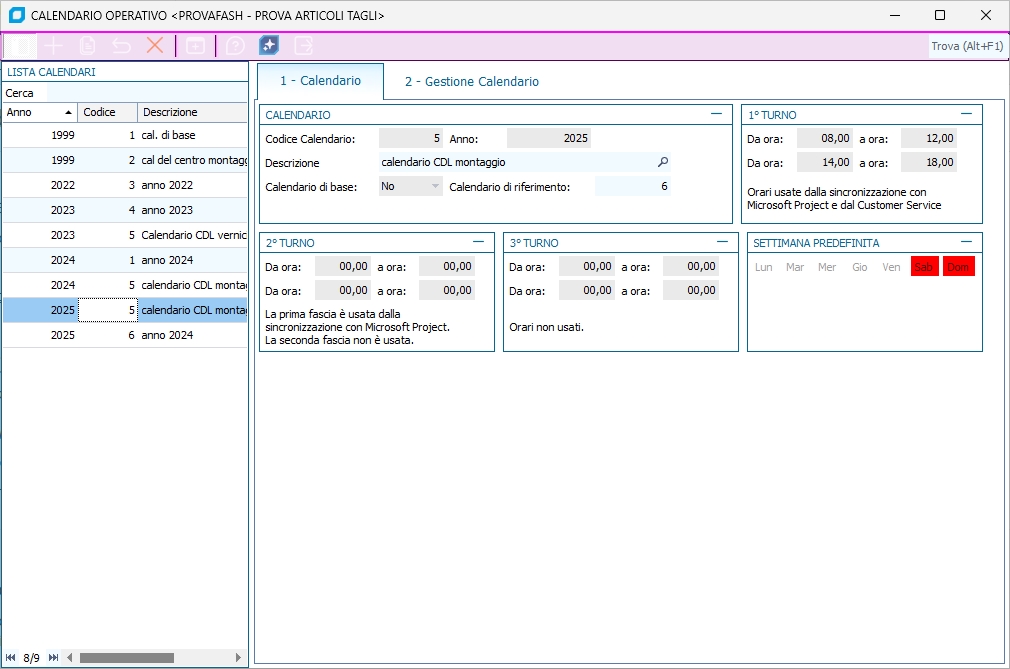Jump to the last record in list
This screenshot has height=669, width=1010.
click(53, 657)
